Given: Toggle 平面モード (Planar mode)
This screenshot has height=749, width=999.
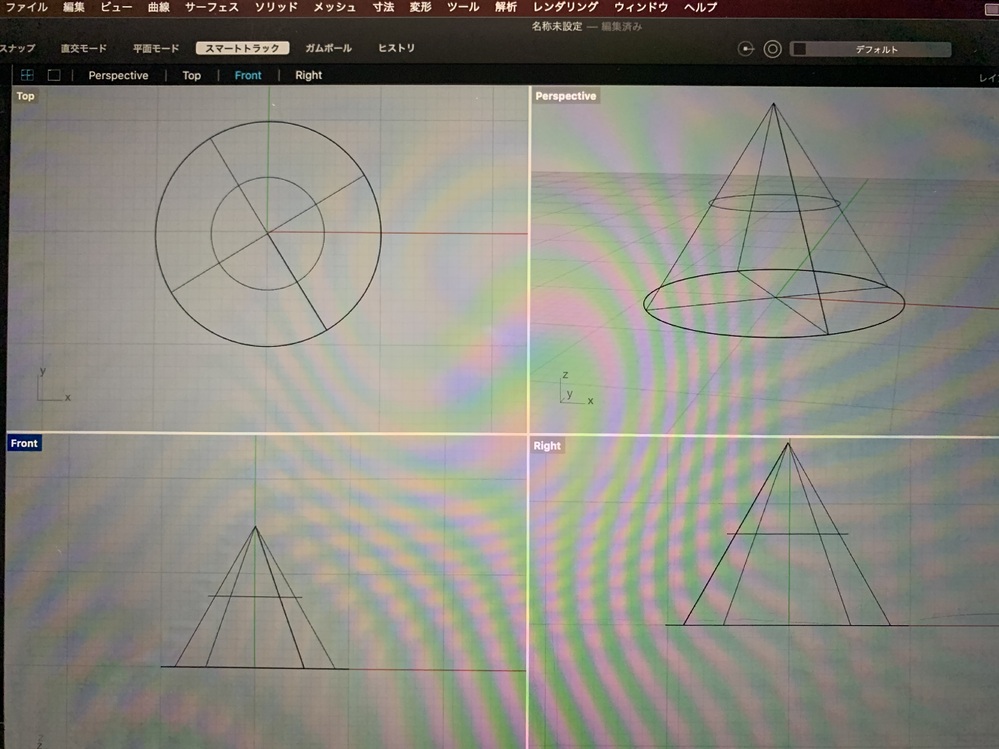Looking at the screenshot, I should [x=156, y=48].
